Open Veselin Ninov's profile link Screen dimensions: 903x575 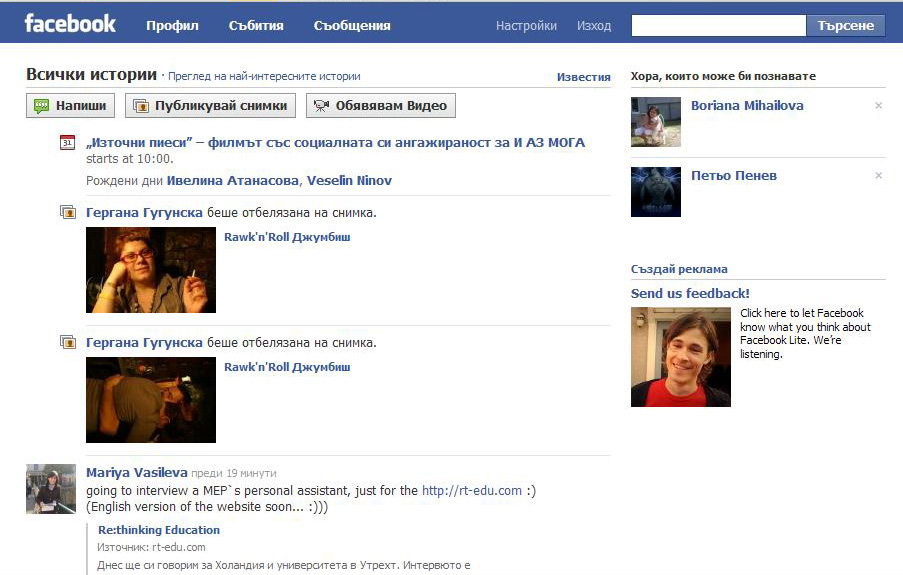[x=349, y=180]
